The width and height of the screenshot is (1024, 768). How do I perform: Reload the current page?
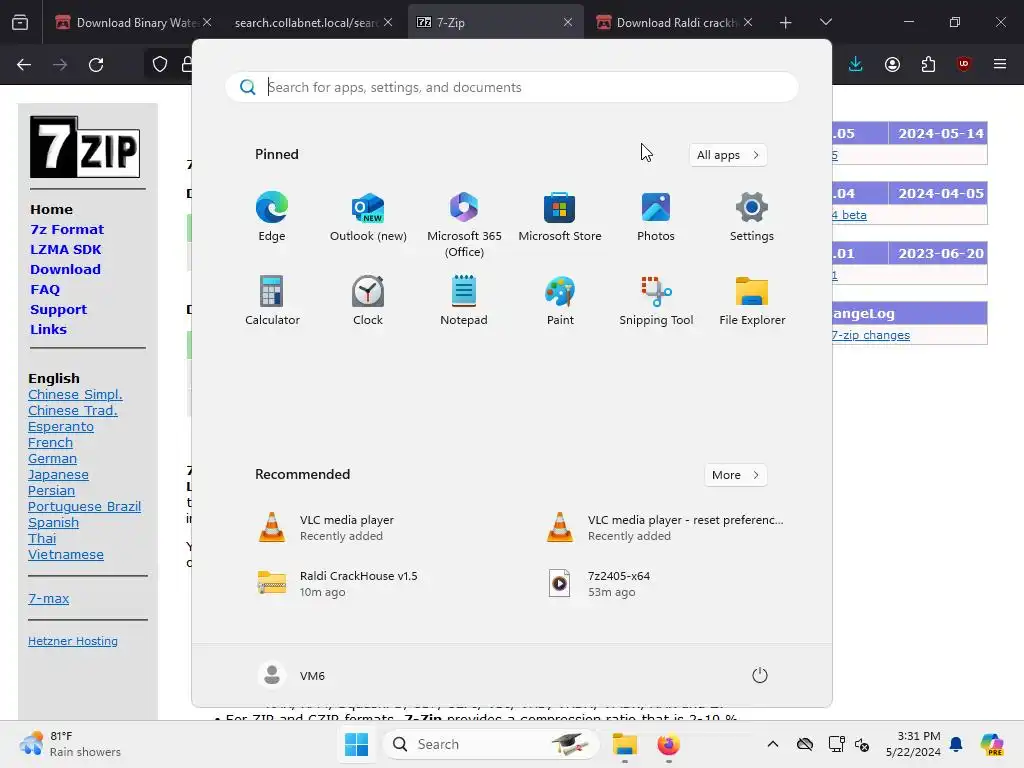tap(96, 65)
